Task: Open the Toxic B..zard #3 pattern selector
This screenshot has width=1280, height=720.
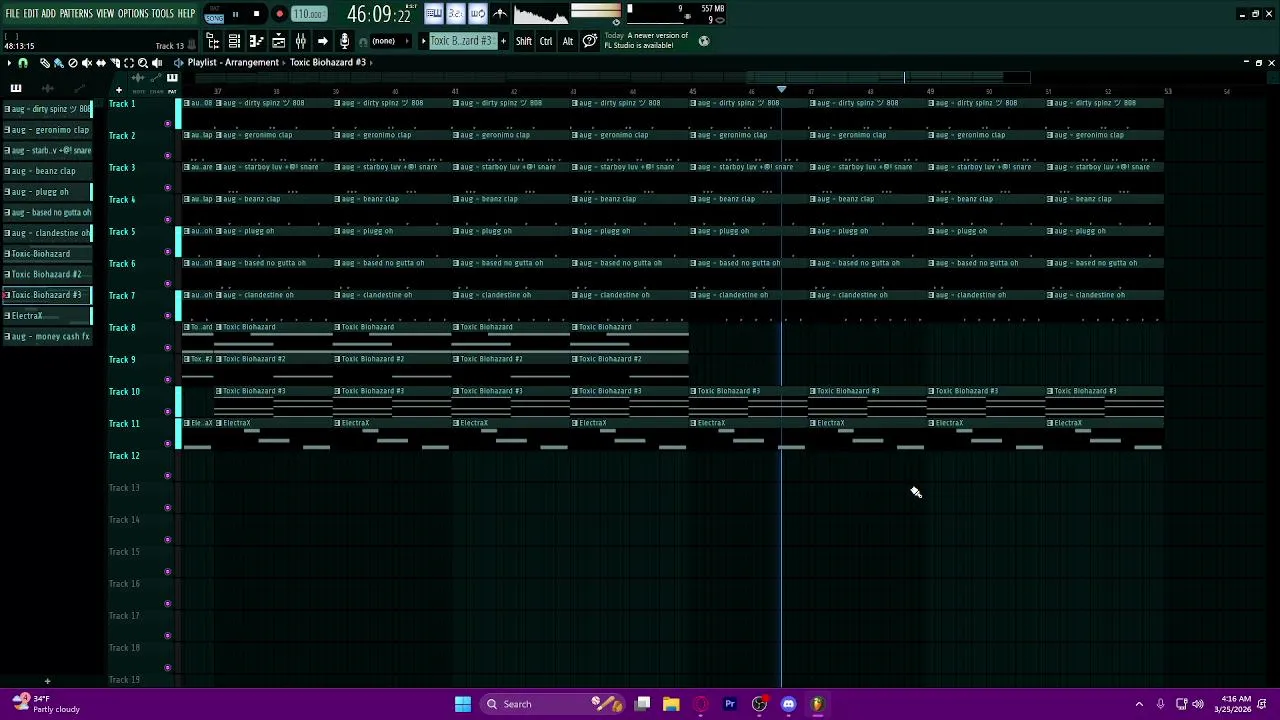Action: click(461, 41)
